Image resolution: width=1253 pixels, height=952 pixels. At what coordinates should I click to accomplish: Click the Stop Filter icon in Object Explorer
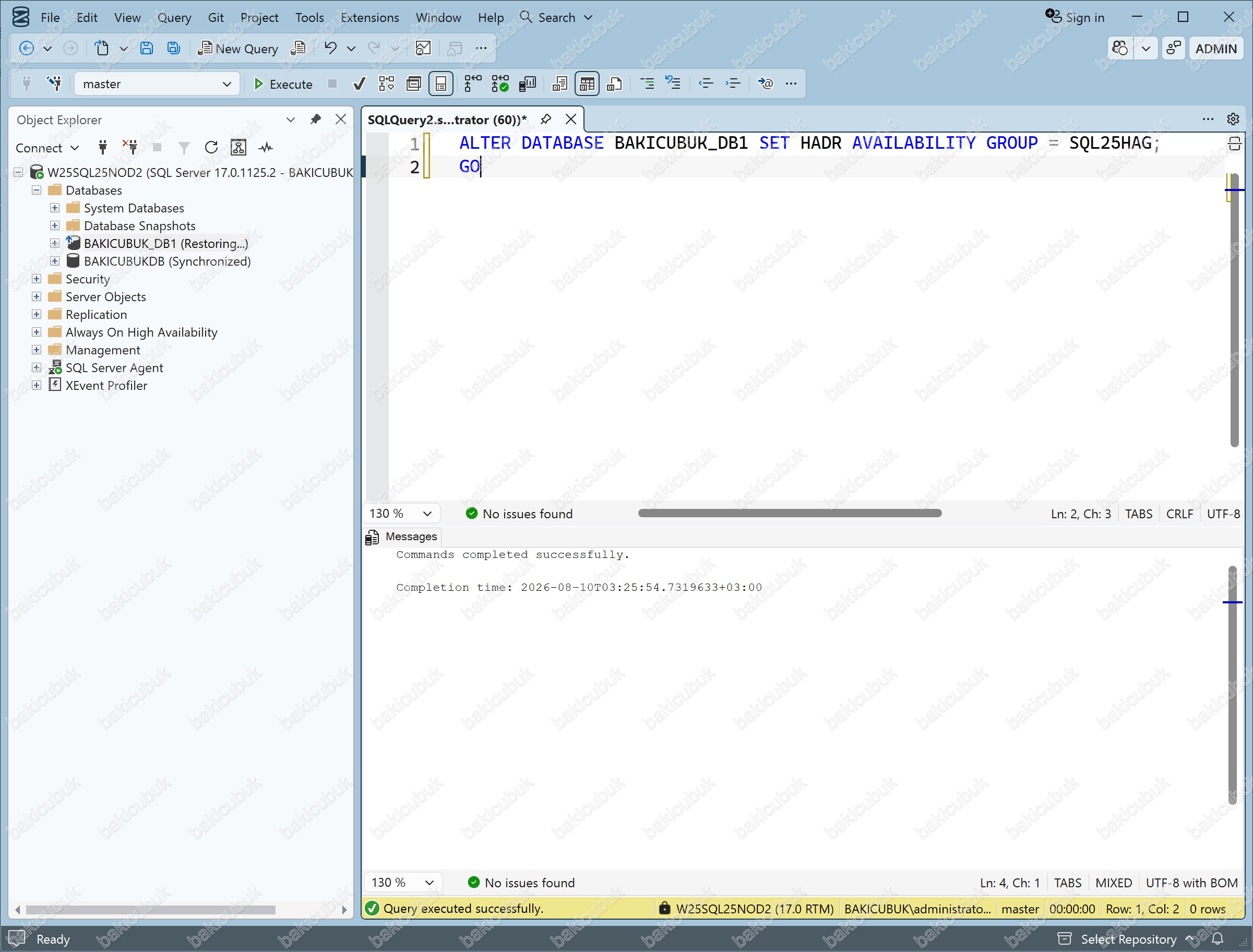(x=184, y=148)
